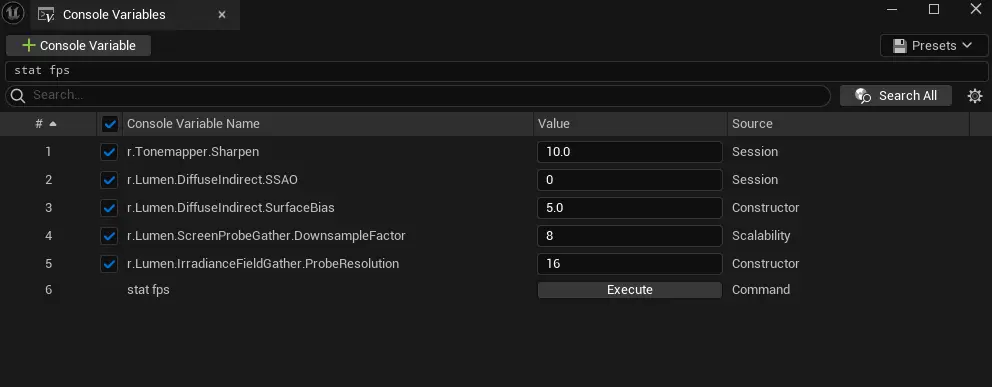The image size is (992, 387).
Task: Uncheck r.Tonemapper.Sharpen checkbox
Action: point(109,152)
